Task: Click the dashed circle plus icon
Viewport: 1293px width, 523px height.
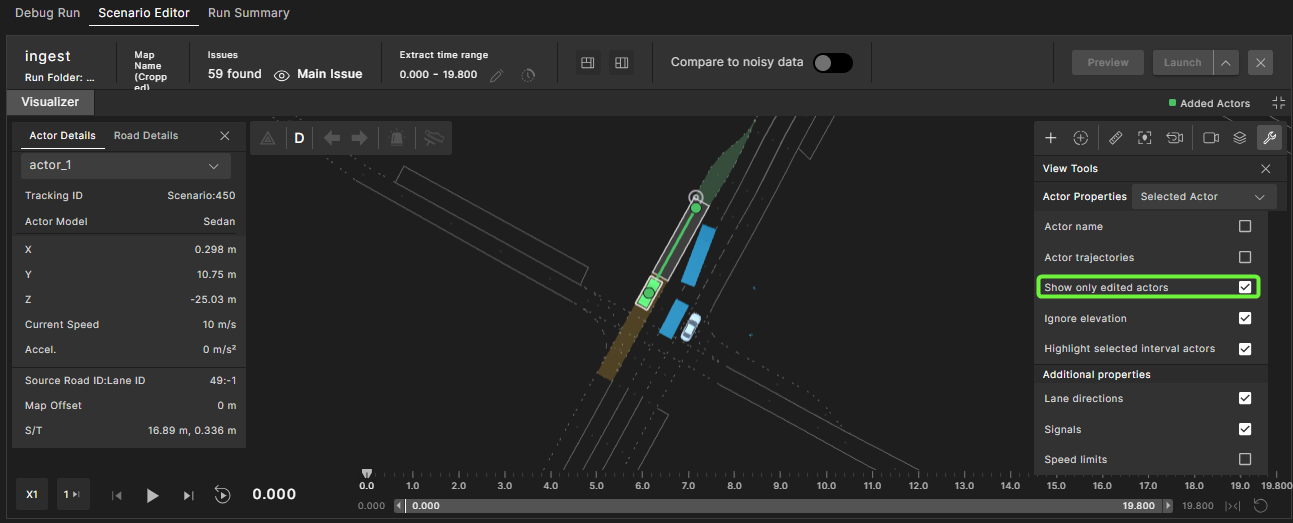Action: coord(1080,138)
